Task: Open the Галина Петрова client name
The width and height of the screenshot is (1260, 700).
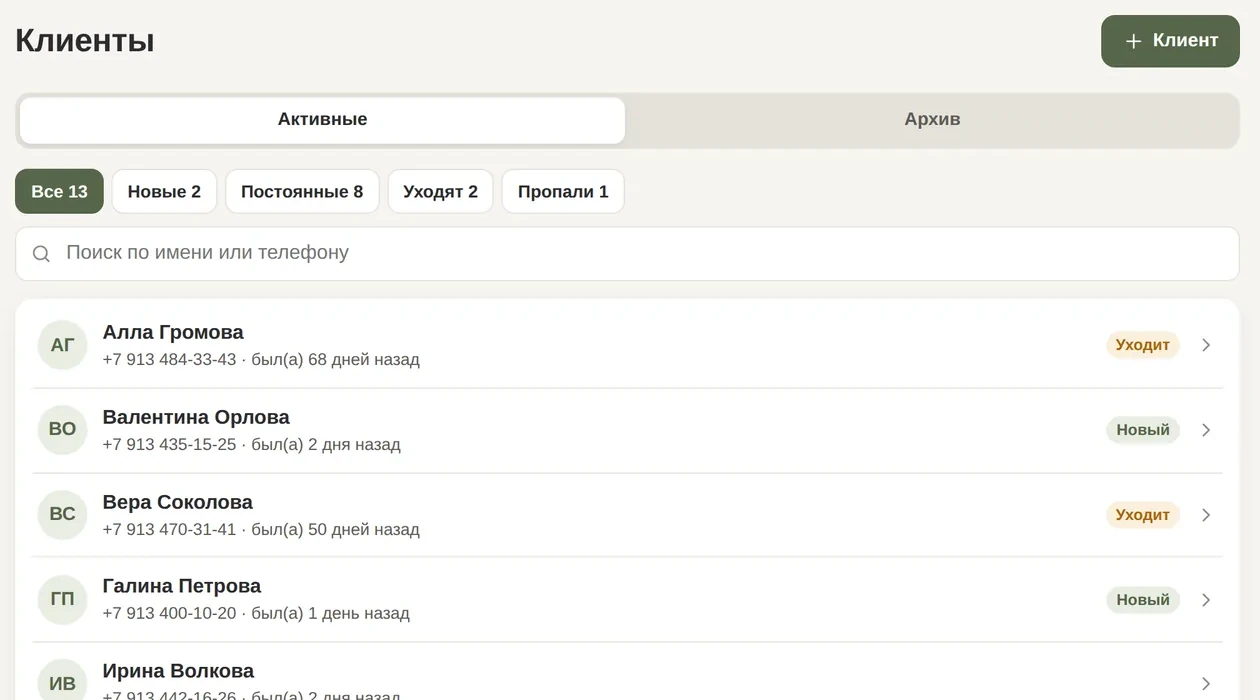Action: point(181,586)
